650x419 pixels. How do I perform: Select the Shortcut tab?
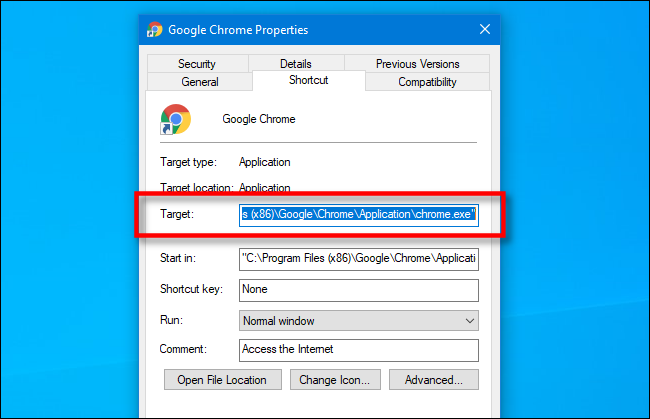pyautogui.click(x=308, y=80)
